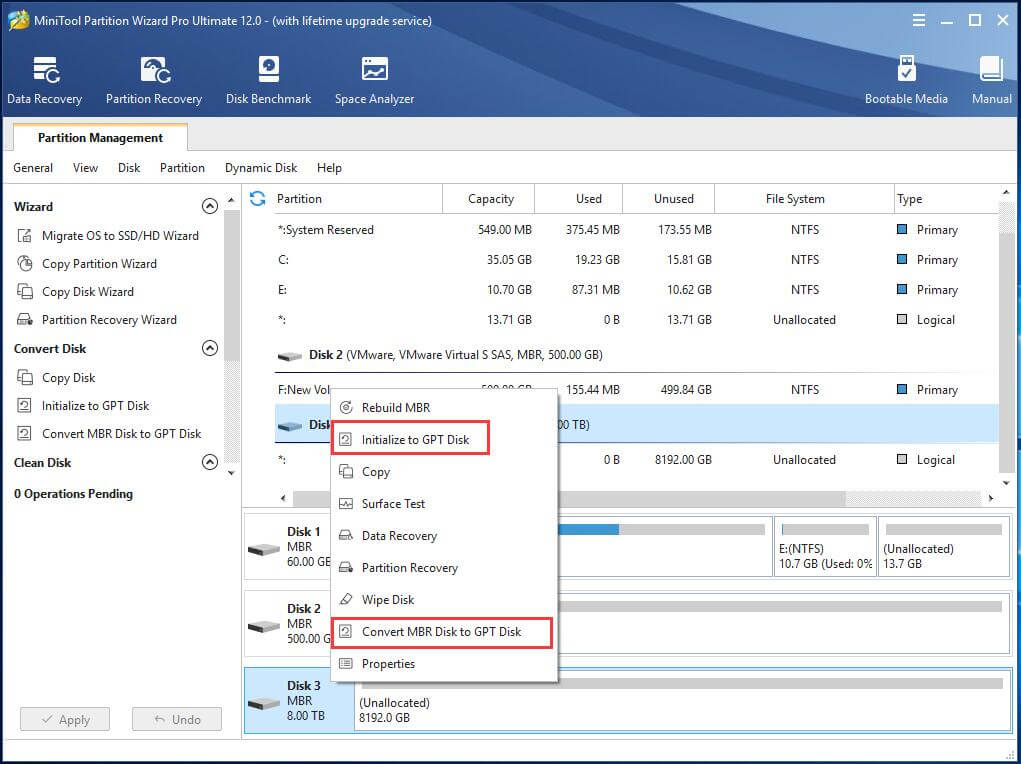
Task: Click sidebar scroll up arrow
Action: (231, 200)
